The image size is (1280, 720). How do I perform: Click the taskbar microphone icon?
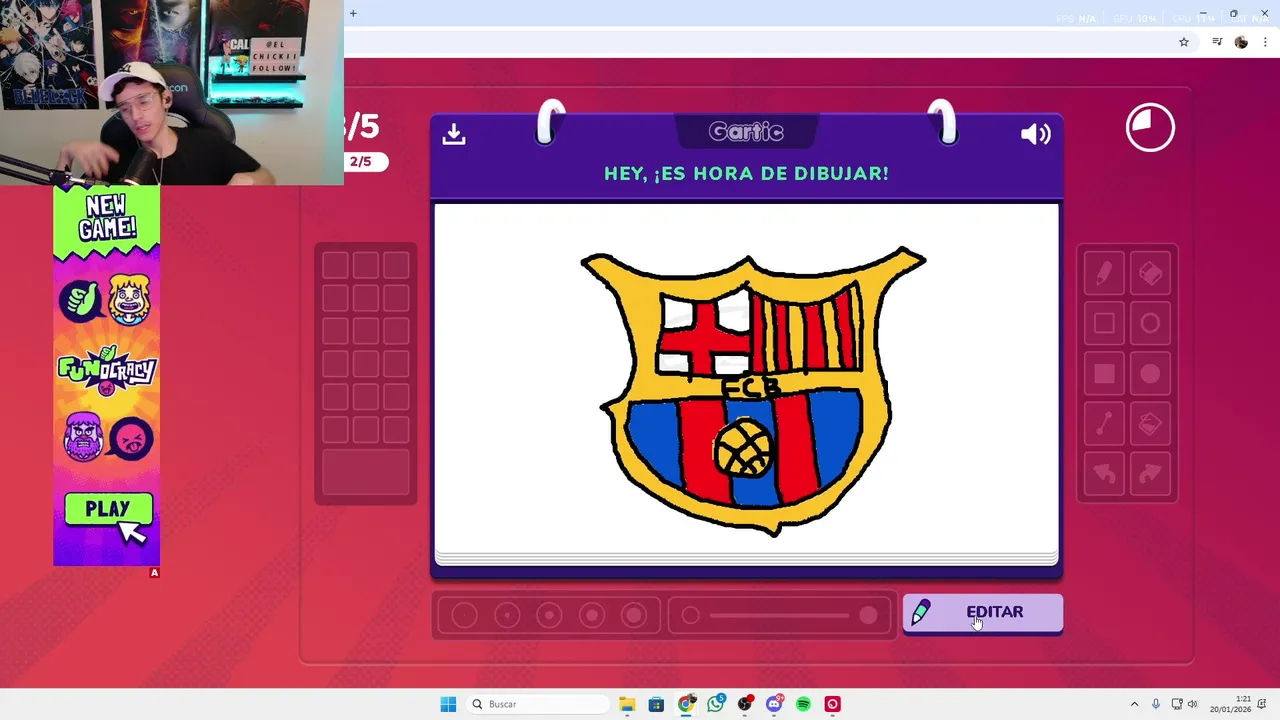[1156, 704]
